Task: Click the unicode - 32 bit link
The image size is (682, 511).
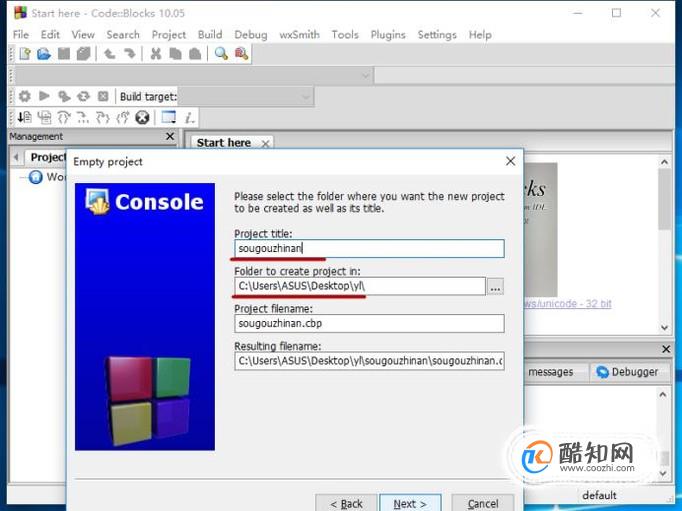Action: tap(568, 304)
